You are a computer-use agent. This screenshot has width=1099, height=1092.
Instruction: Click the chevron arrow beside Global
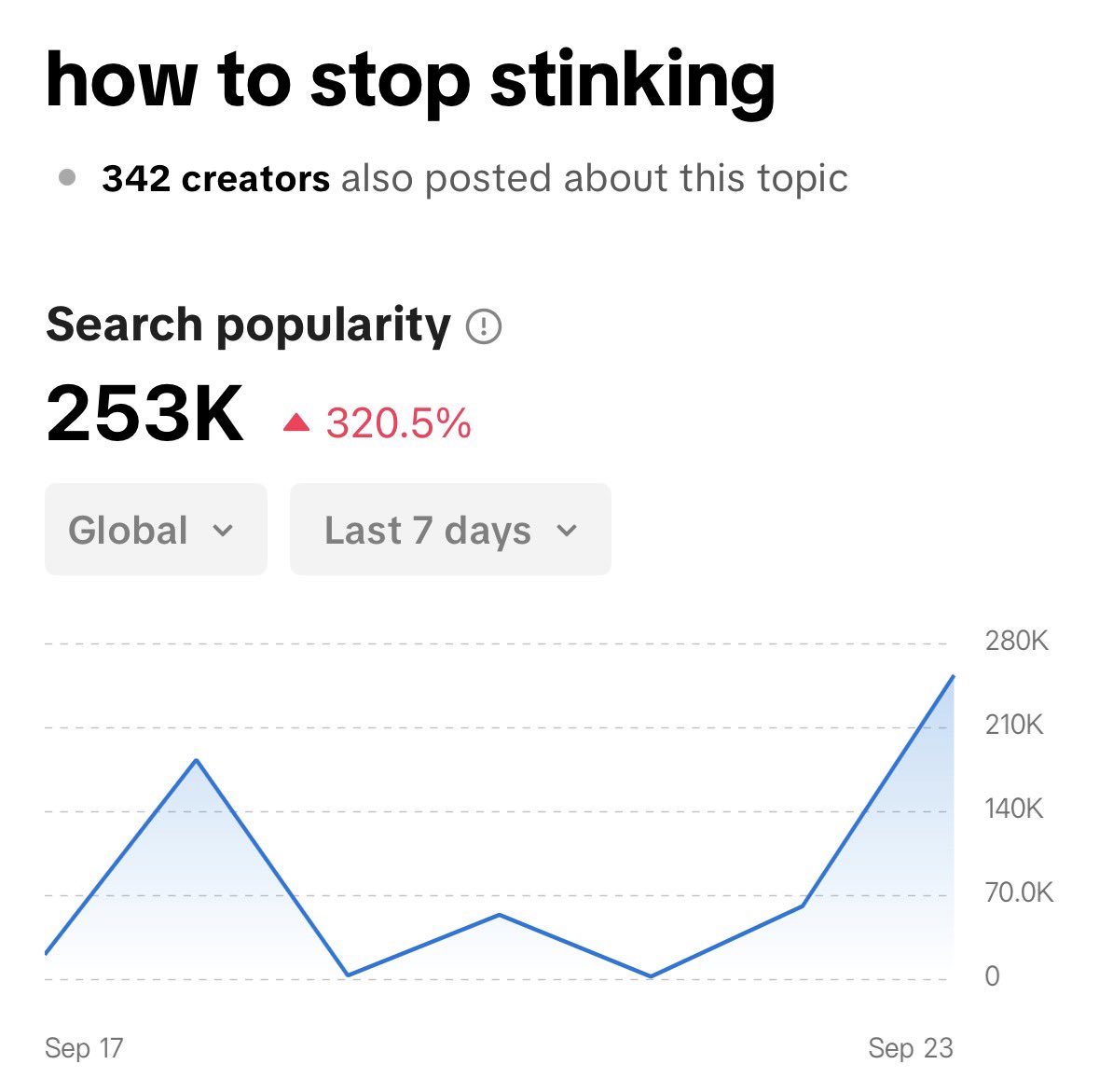222,531
